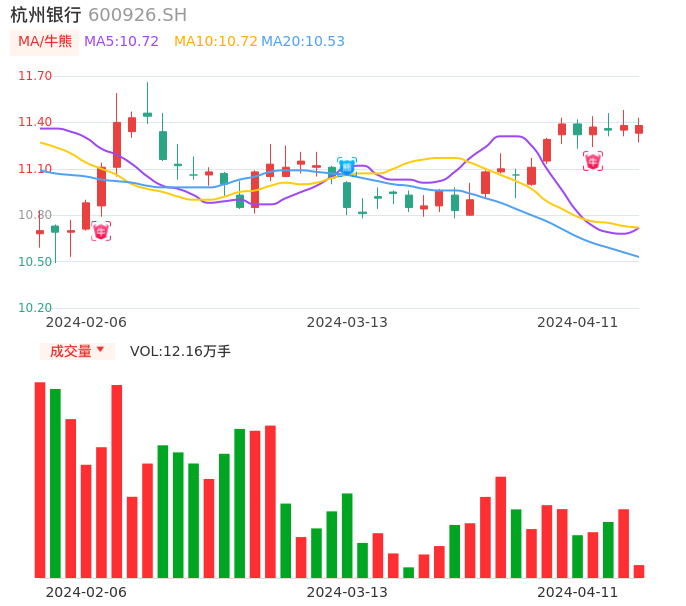Click the 2024-04-11 date under the price chart
Image resolution: width=686 pixels, height=606 pixels.
(x=578, y=322)
